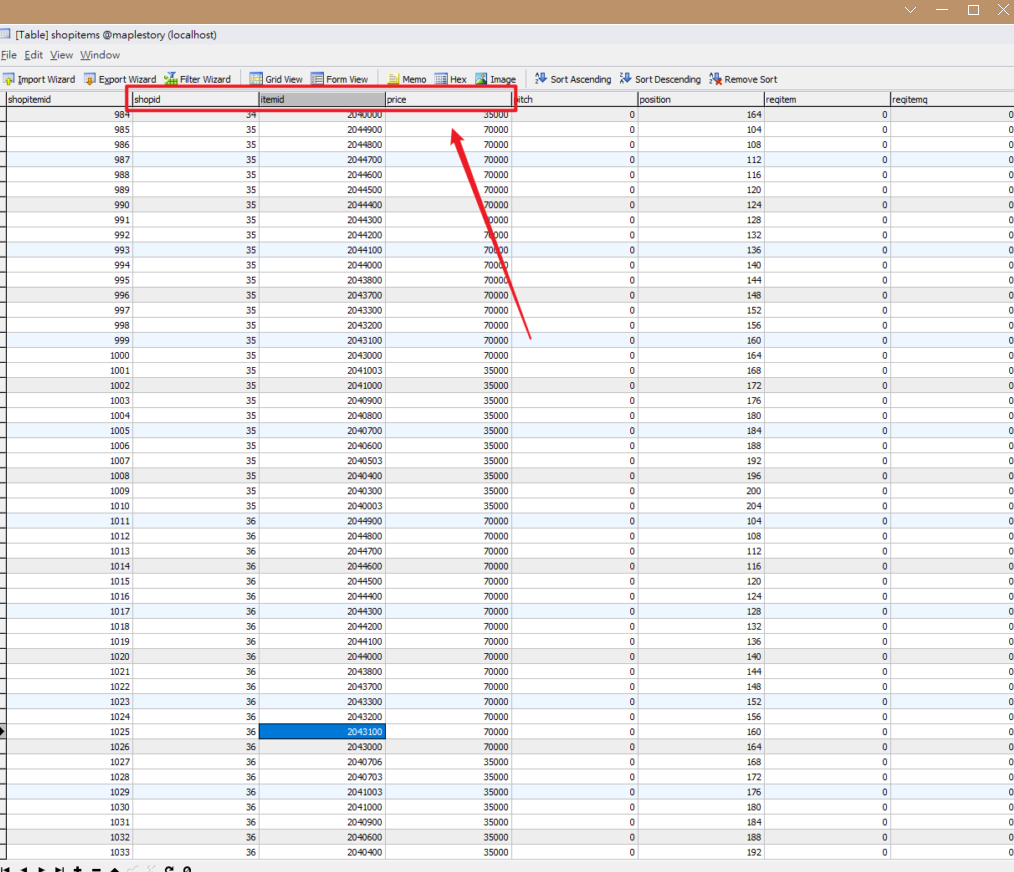Select itemid cell 2040300
The width and height of the screenshot is (1014, 872).
[322, 491]
